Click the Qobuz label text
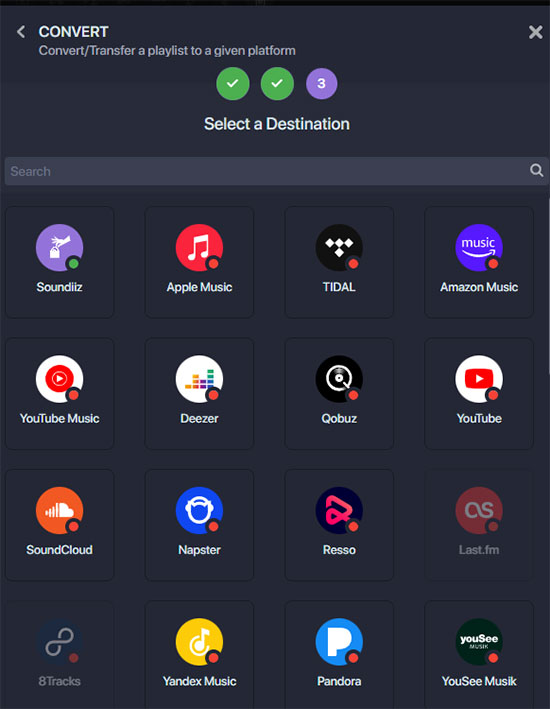This screenshot has width=550, height=709. [339, 419]
